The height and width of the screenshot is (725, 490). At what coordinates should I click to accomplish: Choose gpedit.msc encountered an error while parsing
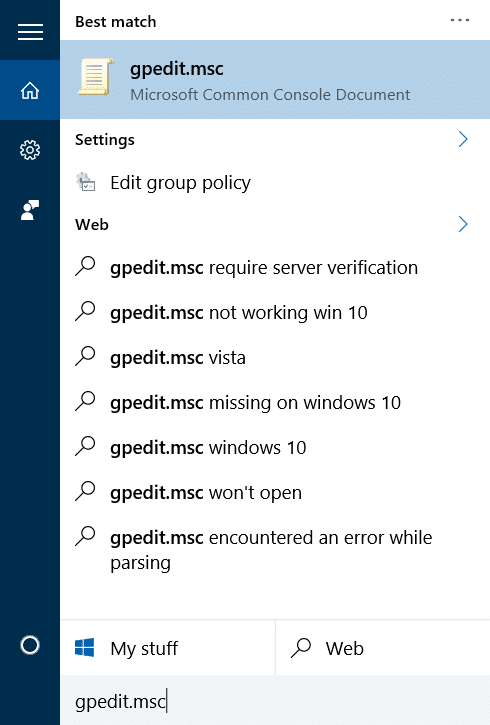coord(275,550)
